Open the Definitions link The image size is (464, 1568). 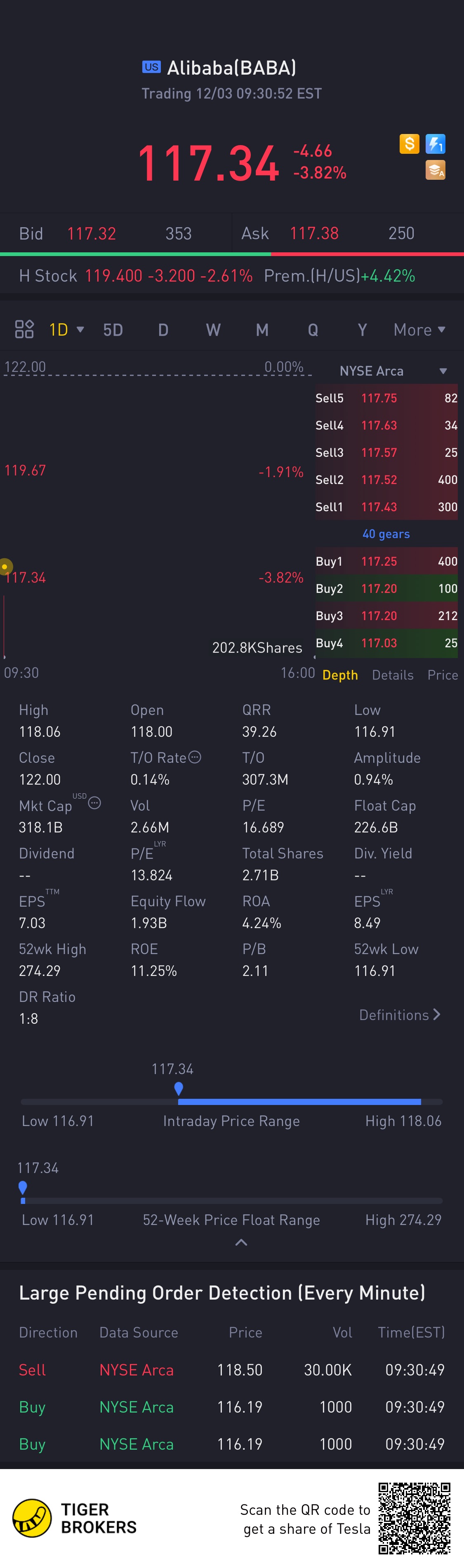click(400, 1015)
